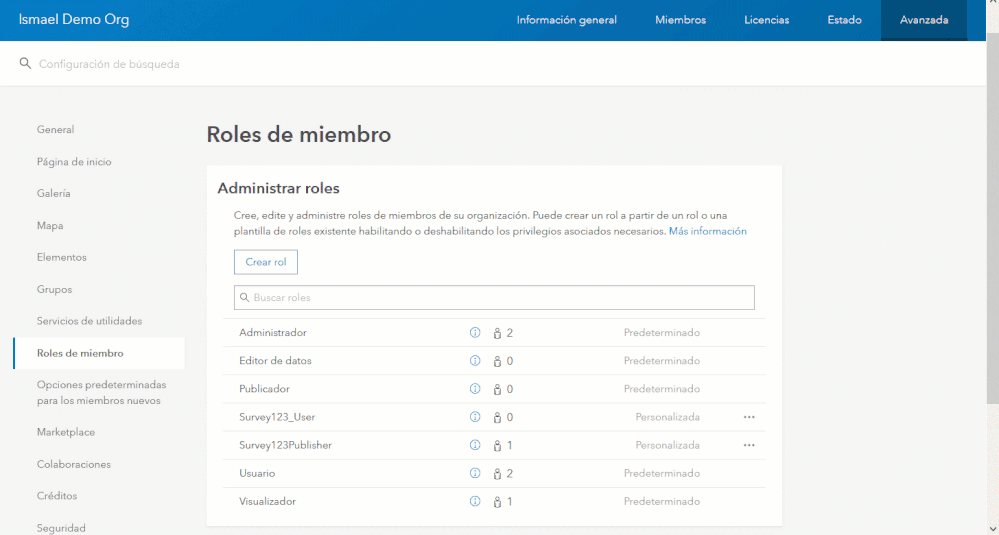Image resolution: width=999 pixels, height=535 pixels.
Task: Open info icon for Usuario role
Action: [x=475, y=473]
